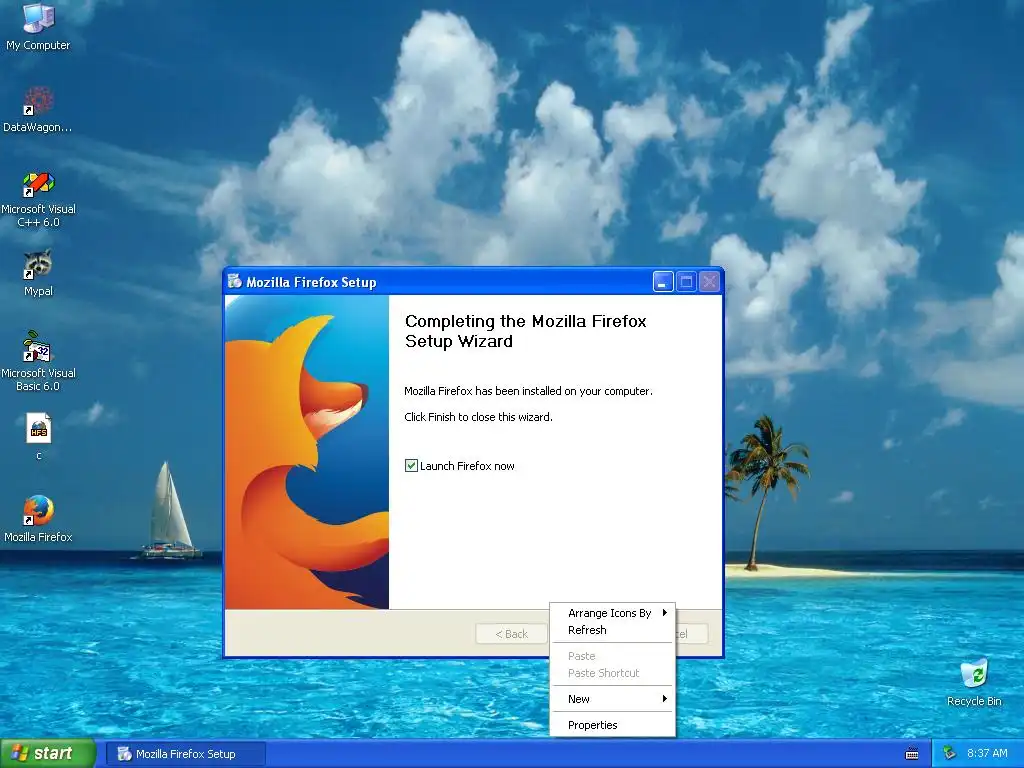Open Properties from the context menu
The image size is (1024, 768).
[613, 725]
